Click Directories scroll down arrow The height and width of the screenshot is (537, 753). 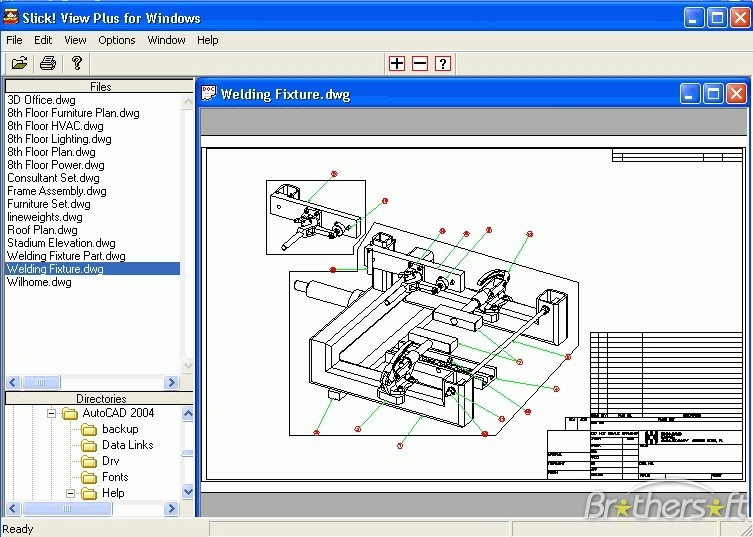tap(188, 492)
